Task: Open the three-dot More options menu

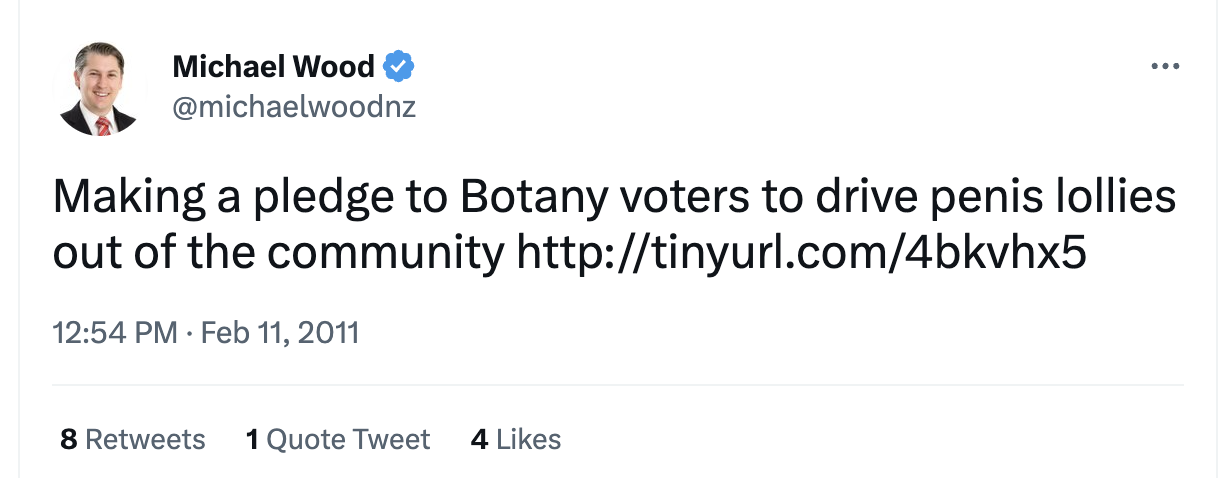Action: [1165, 68]
